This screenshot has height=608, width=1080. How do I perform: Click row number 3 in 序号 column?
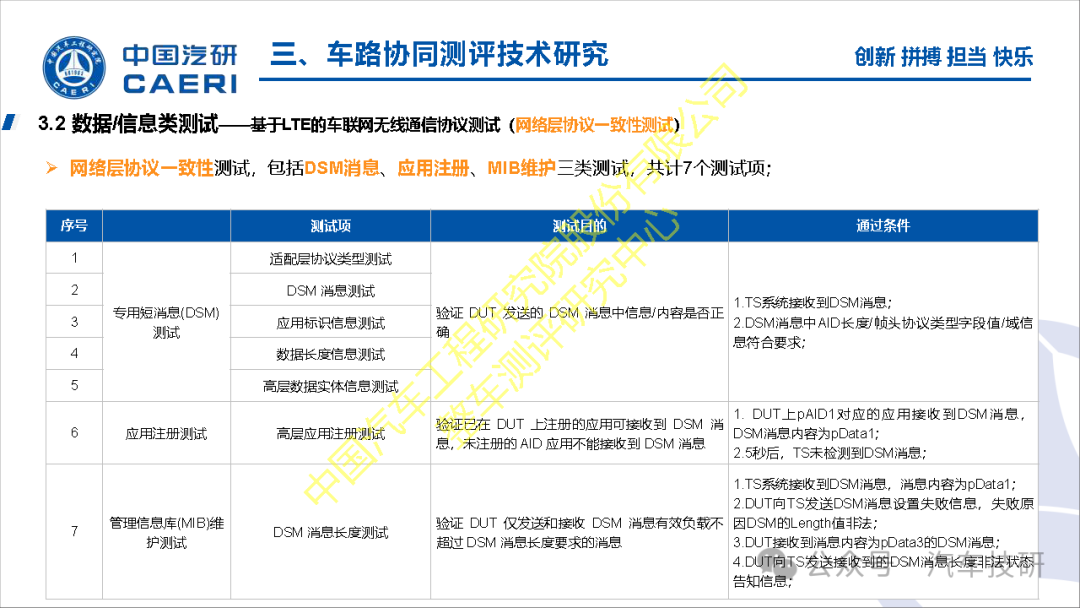tap(74, 322)
